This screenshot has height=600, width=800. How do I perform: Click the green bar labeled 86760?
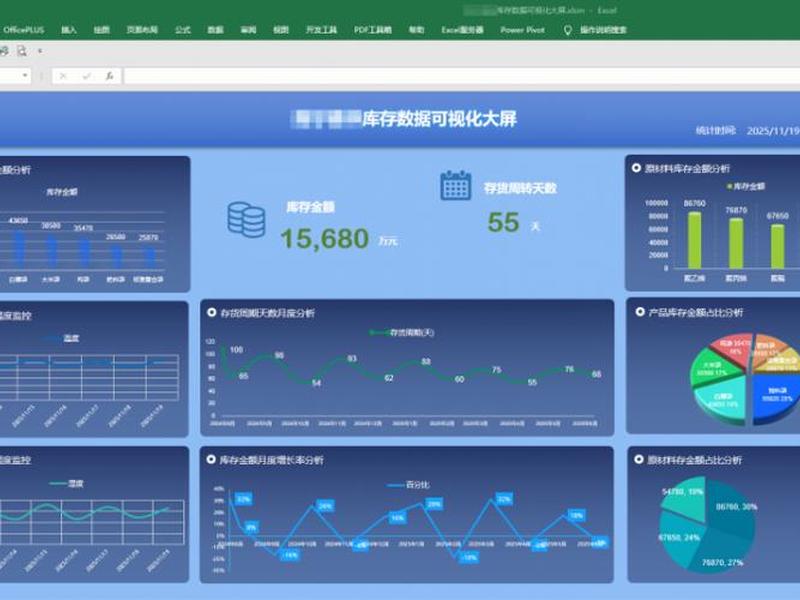(x=694, y=240)
